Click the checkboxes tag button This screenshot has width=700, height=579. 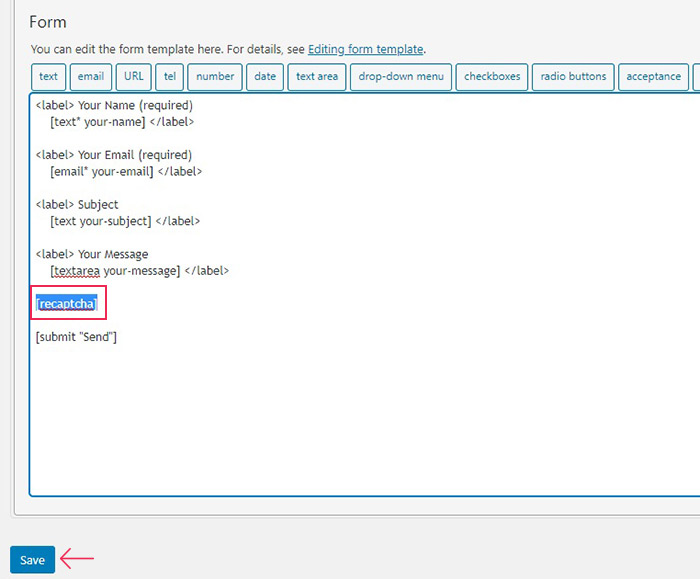tap(492, 77)
